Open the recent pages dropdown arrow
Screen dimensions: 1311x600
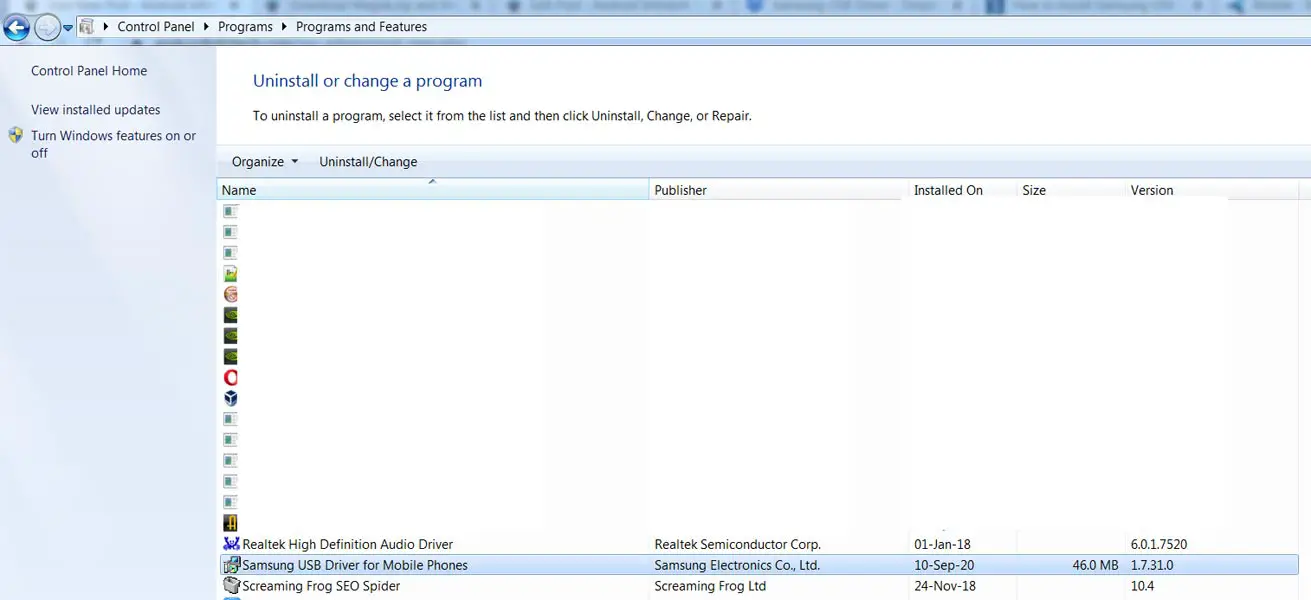68,28
